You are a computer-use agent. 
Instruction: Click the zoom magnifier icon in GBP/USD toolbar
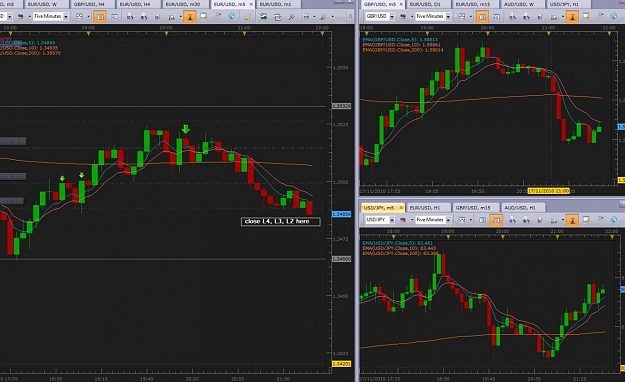(554, 17)
